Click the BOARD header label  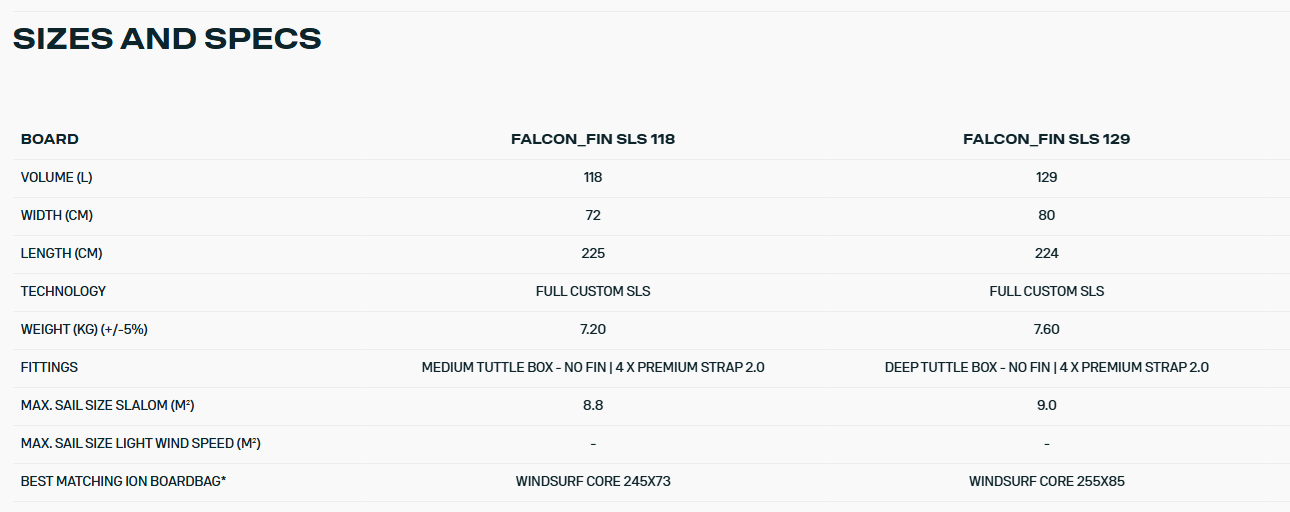click(50, 139)
